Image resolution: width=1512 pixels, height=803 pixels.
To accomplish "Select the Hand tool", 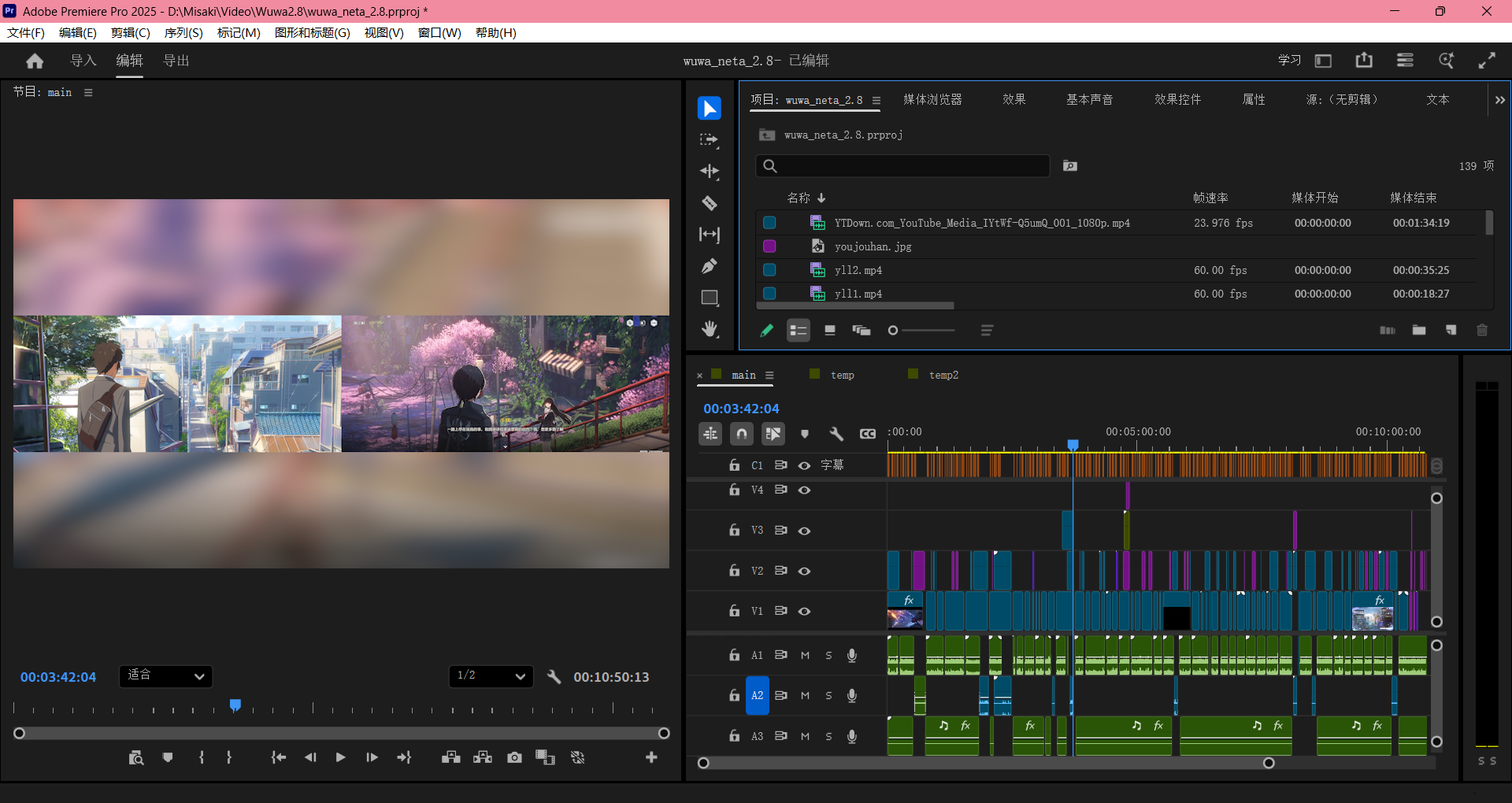I will click(709, 329).
